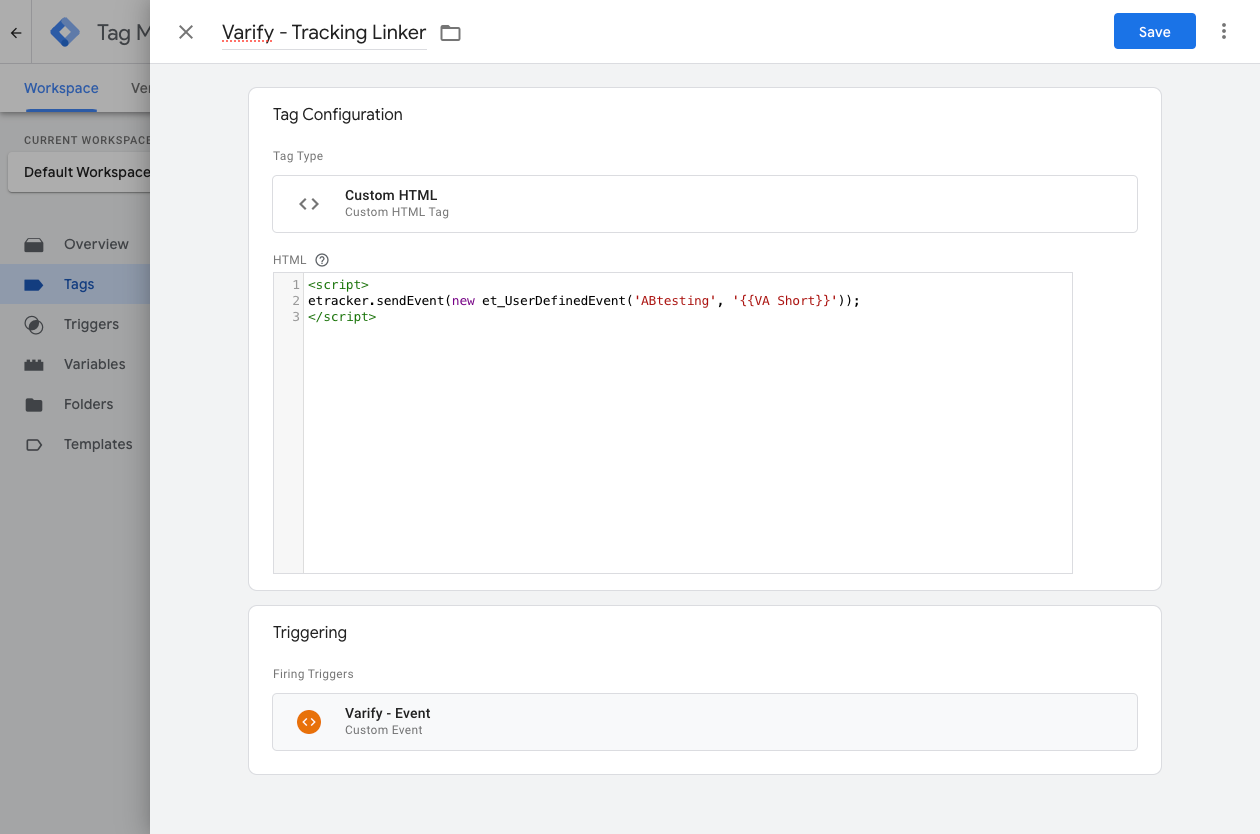Click the etracker.sendEvent code line
Screen dimensions: 1260x834
(x=584, y=301)
